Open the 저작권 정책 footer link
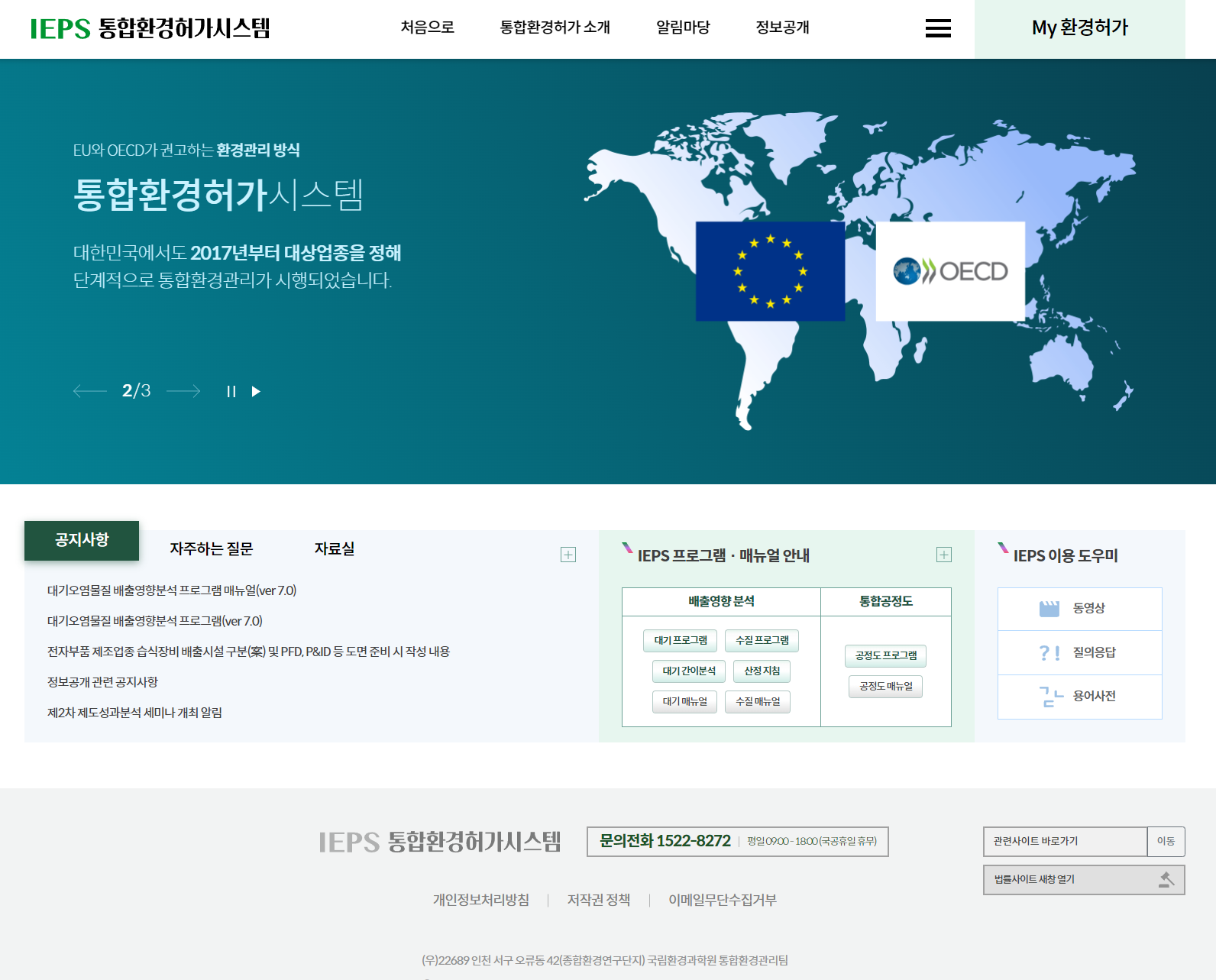 (599, 901)
